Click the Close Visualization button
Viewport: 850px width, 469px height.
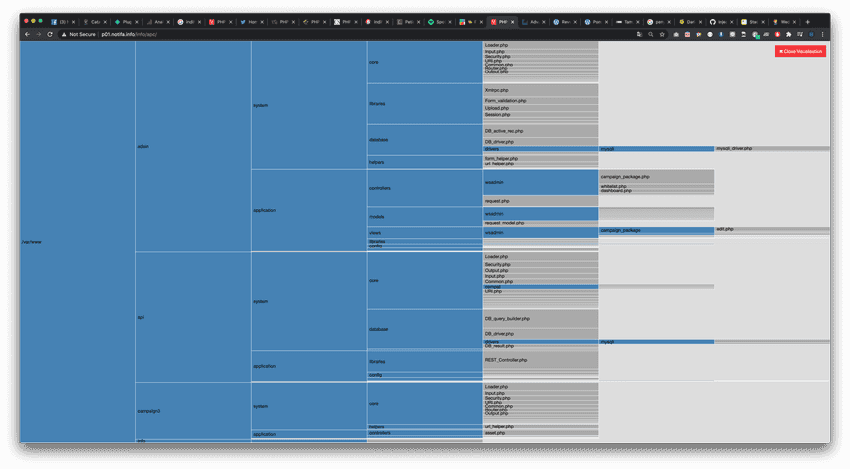(x=800, y=51)
